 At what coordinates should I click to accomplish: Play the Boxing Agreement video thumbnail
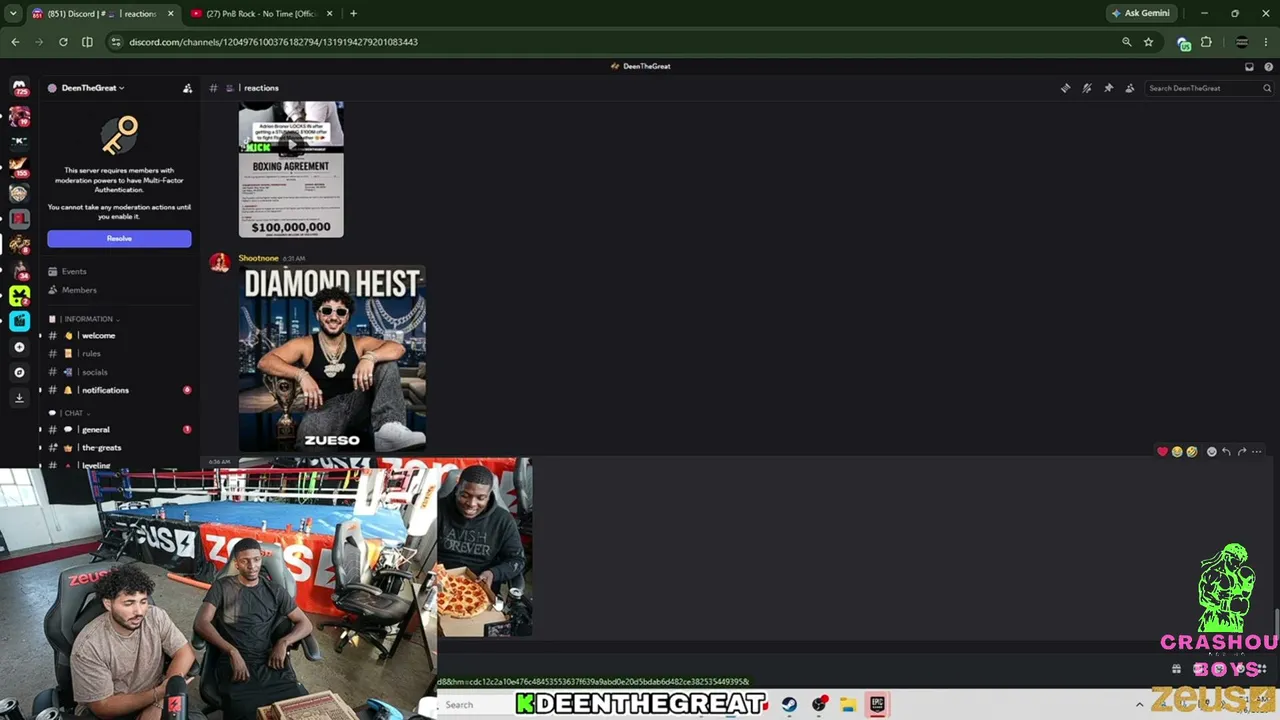(291, 169)
